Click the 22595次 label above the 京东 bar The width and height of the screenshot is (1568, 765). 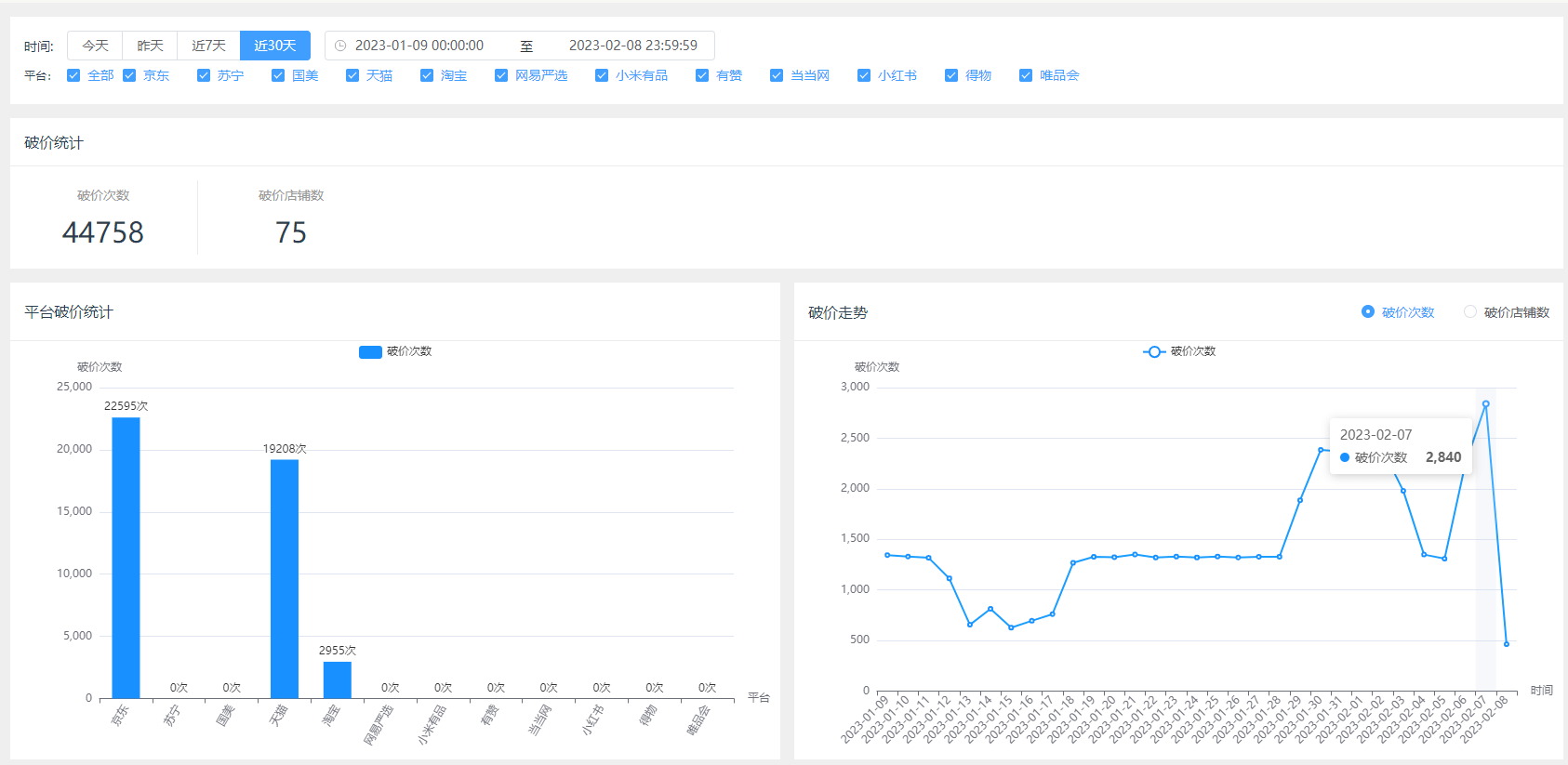[126, 406]
